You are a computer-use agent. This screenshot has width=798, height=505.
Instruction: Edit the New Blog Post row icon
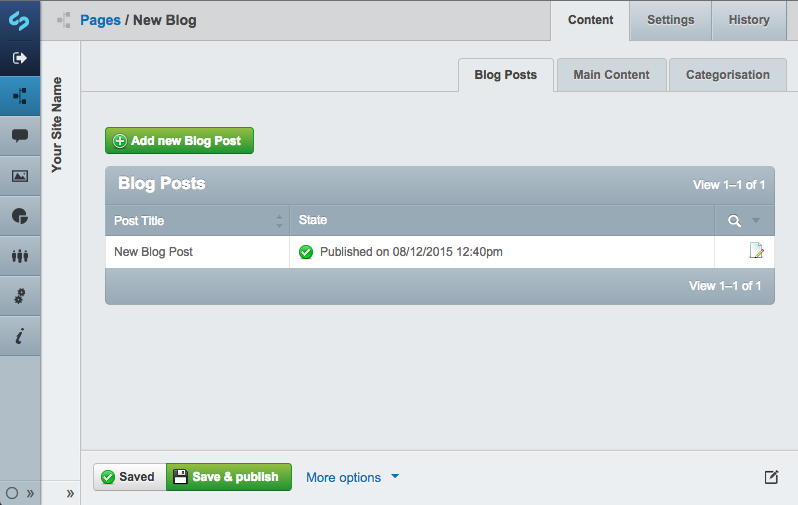pos(756,250)
